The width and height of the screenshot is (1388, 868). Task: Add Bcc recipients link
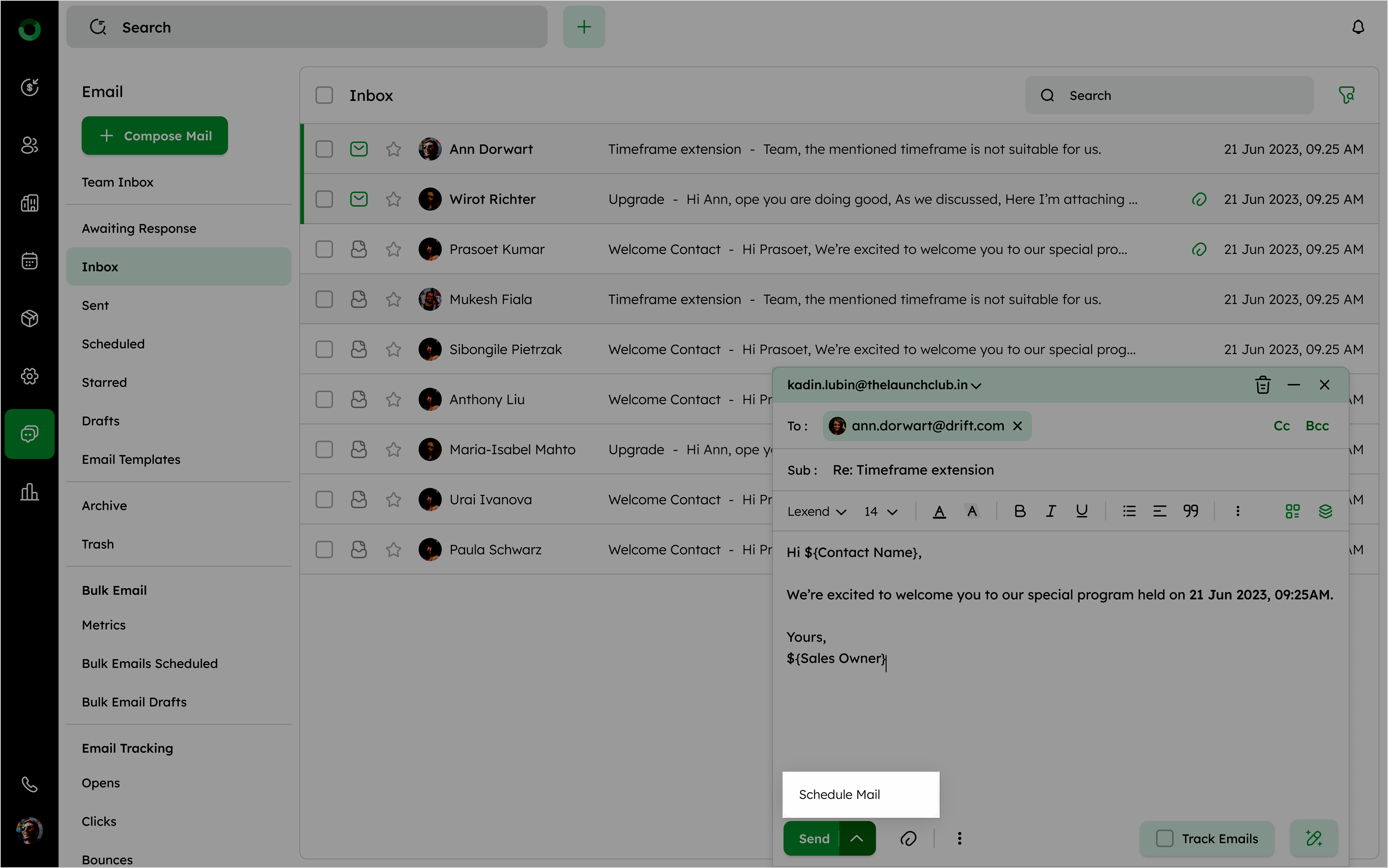click(x=1317, y=426)
